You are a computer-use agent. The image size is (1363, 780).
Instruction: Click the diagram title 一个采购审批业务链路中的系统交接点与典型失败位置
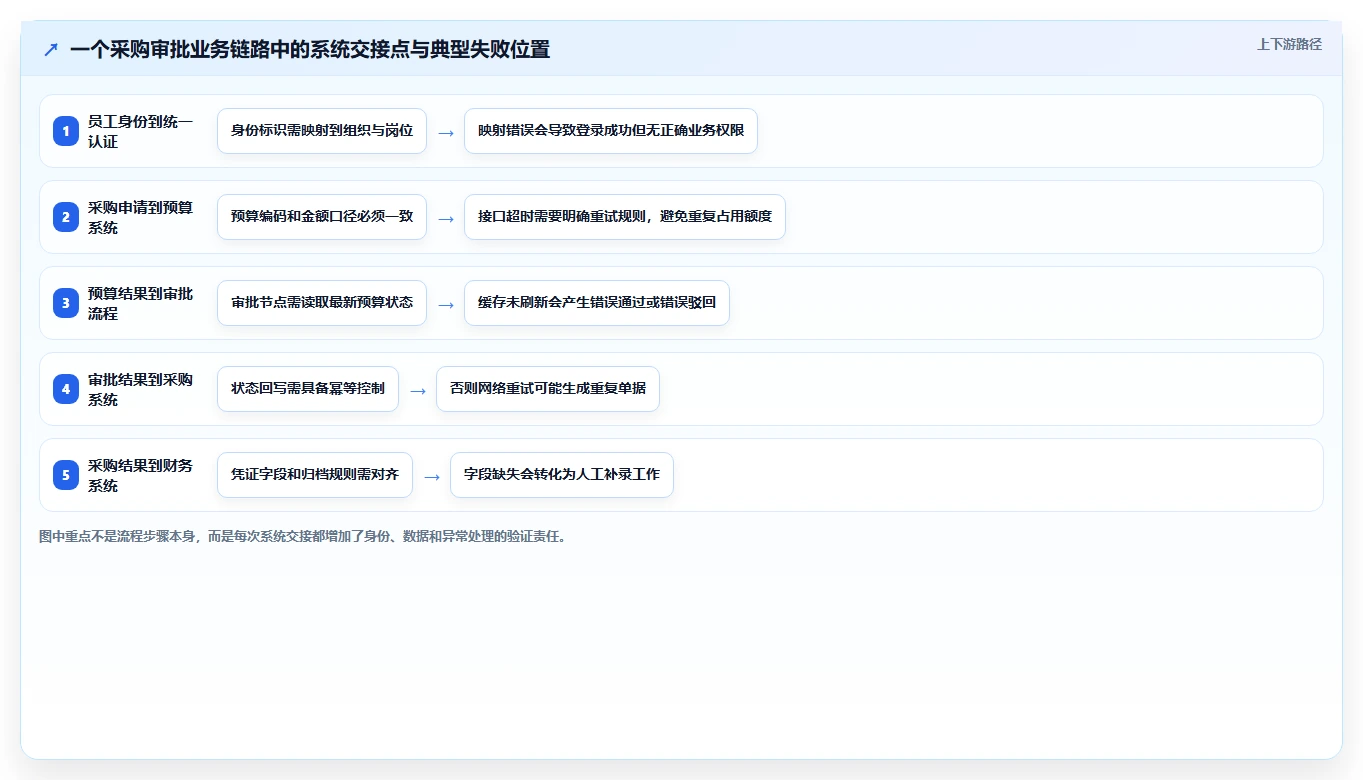pyautogui.click(x=310, y=49)
